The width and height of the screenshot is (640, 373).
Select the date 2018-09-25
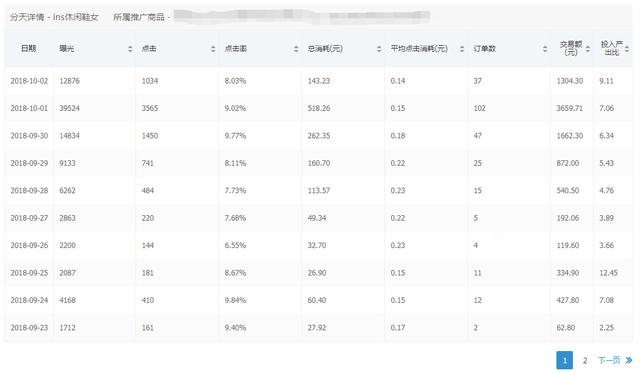point(29,273)
